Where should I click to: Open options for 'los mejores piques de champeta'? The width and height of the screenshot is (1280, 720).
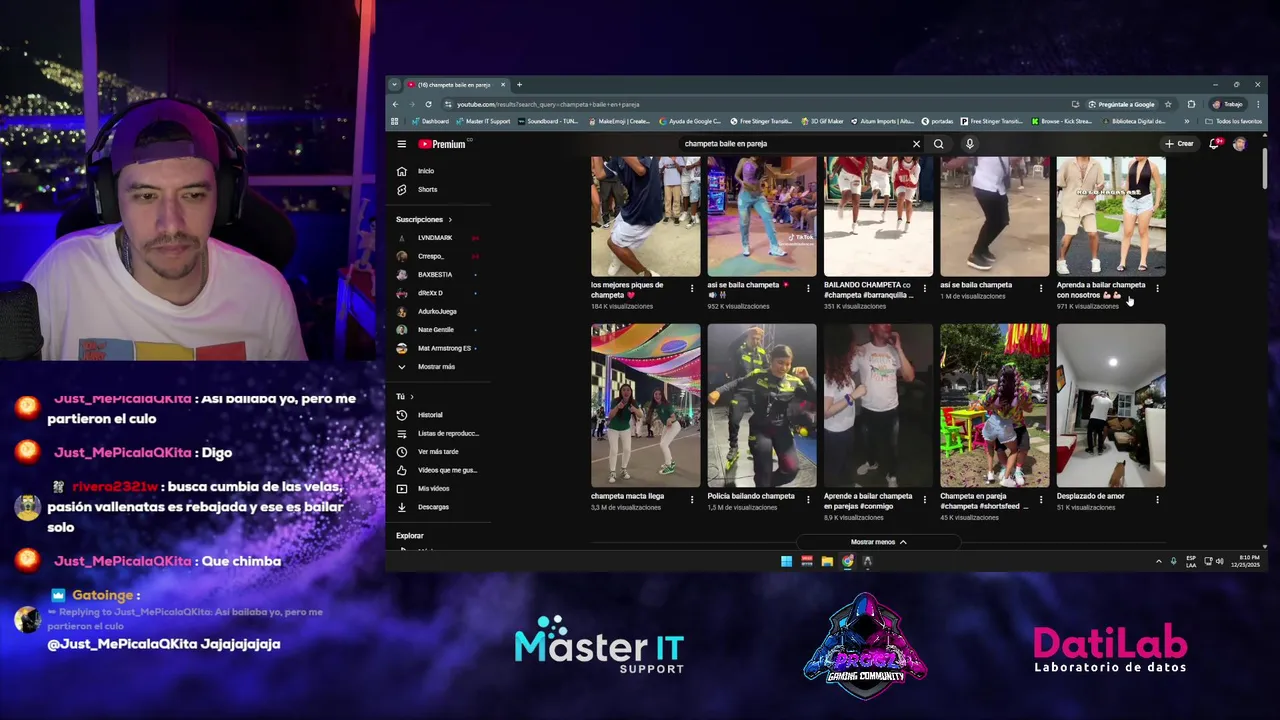692,288
